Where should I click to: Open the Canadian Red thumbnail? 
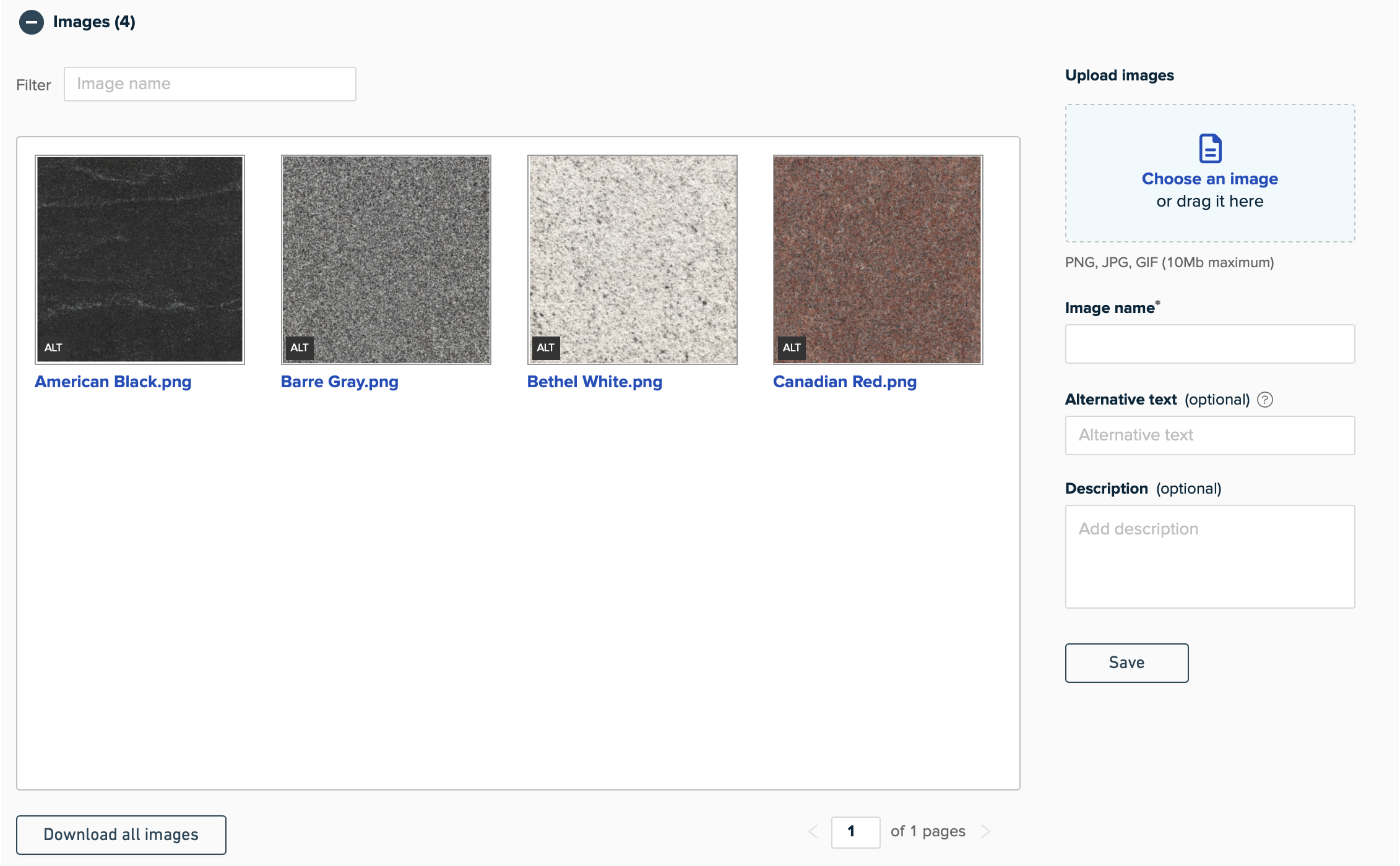[878, 259]
